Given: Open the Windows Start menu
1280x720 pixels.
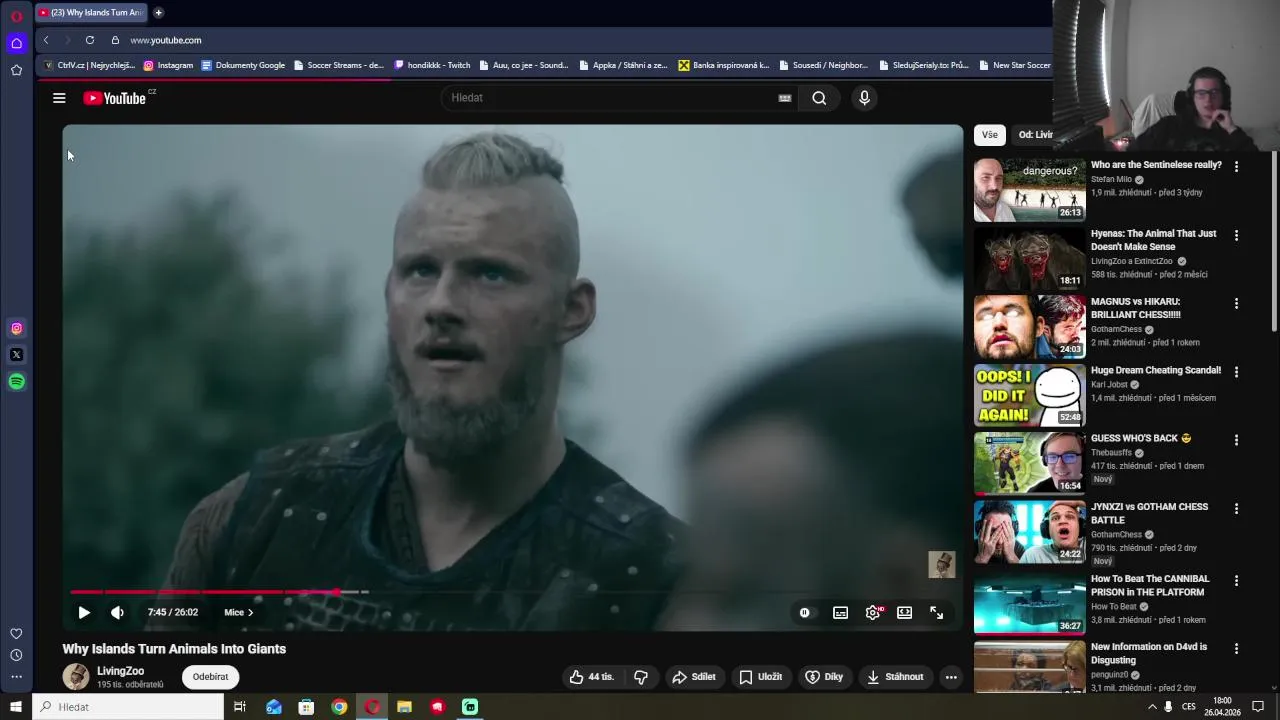Looking at the screenshot, I should [x=16, y=707].
